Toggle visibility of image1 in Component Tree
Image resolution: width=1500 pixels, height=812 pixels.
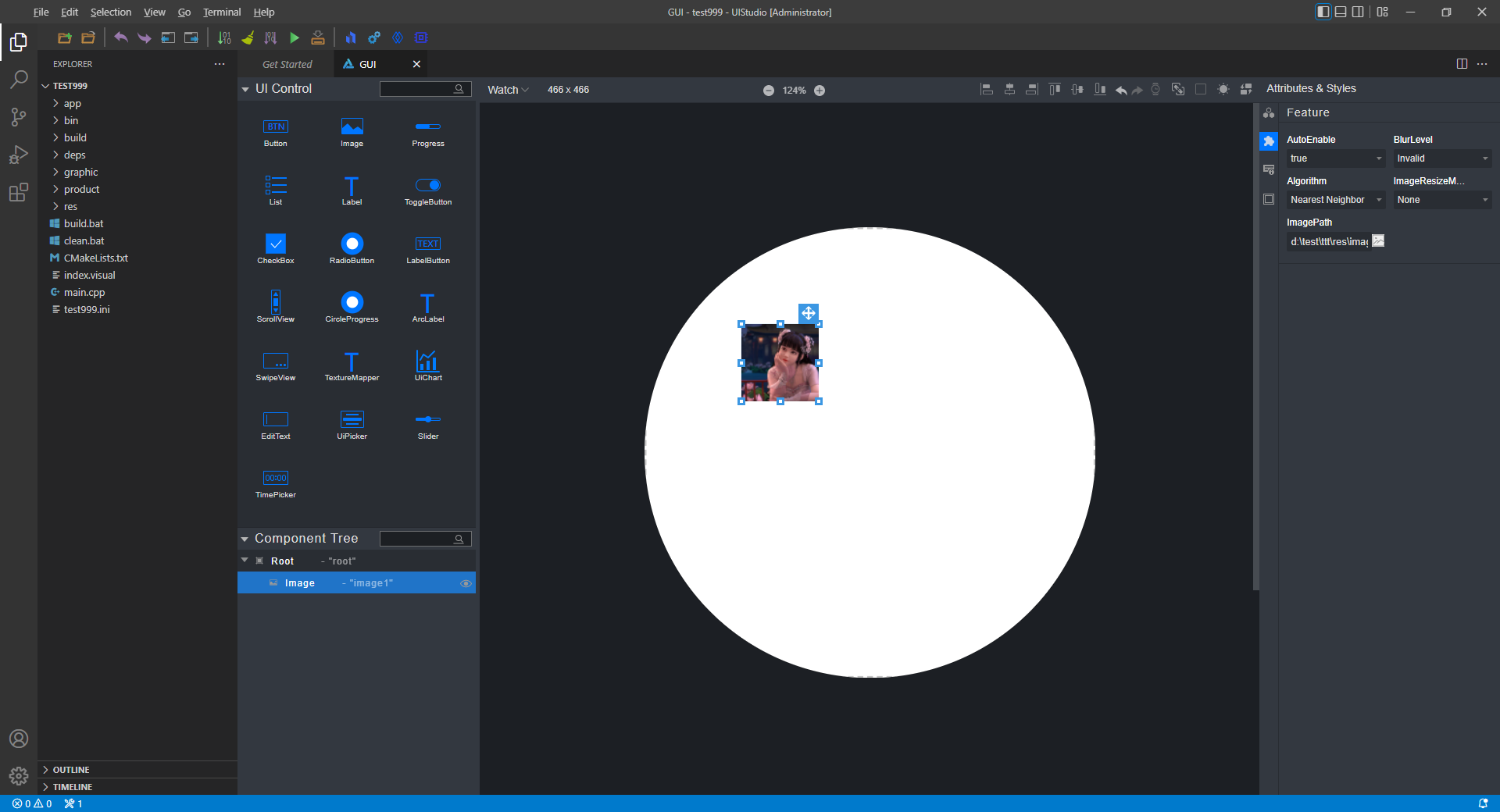pos(466,583)
